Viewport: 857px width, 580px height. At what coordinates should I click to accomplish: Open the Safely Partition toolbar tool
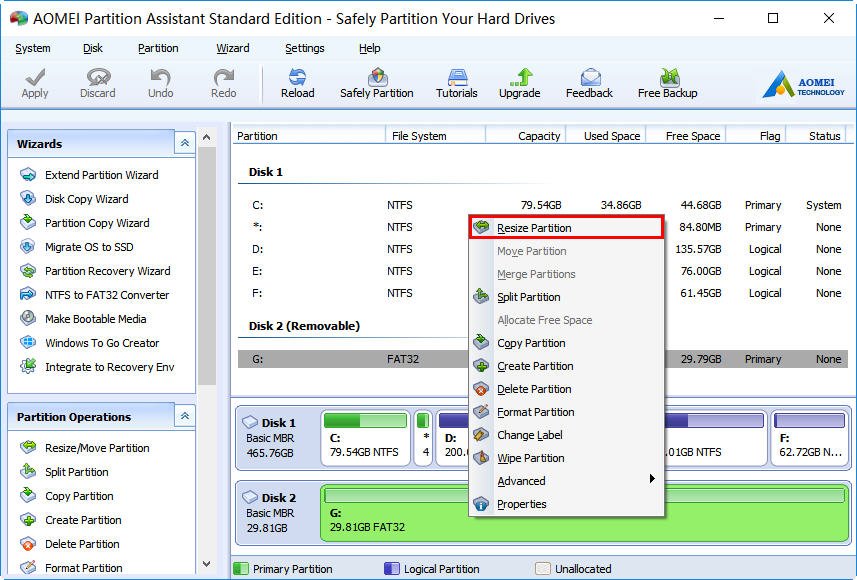pyautogui.click(x=377, y=84)
